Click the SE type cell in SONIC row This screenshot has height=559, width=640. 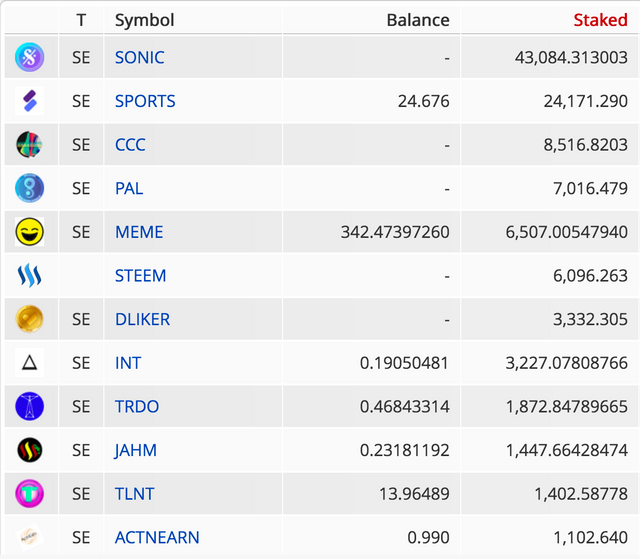81,58
